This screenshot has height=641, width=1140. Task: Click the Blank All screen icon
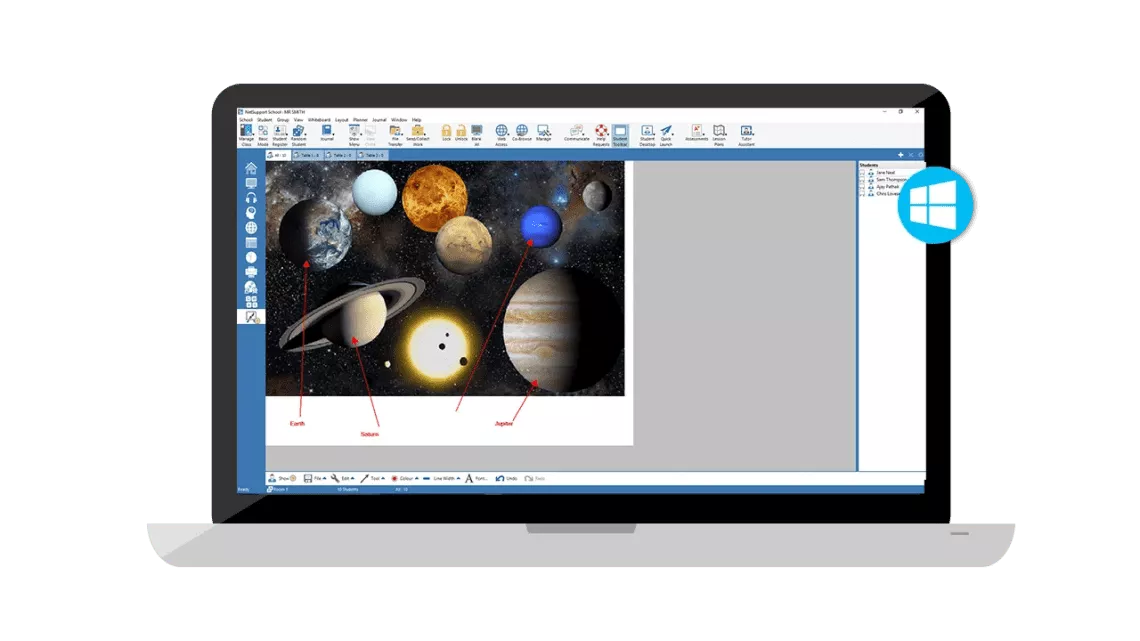[x=476, y=131]
